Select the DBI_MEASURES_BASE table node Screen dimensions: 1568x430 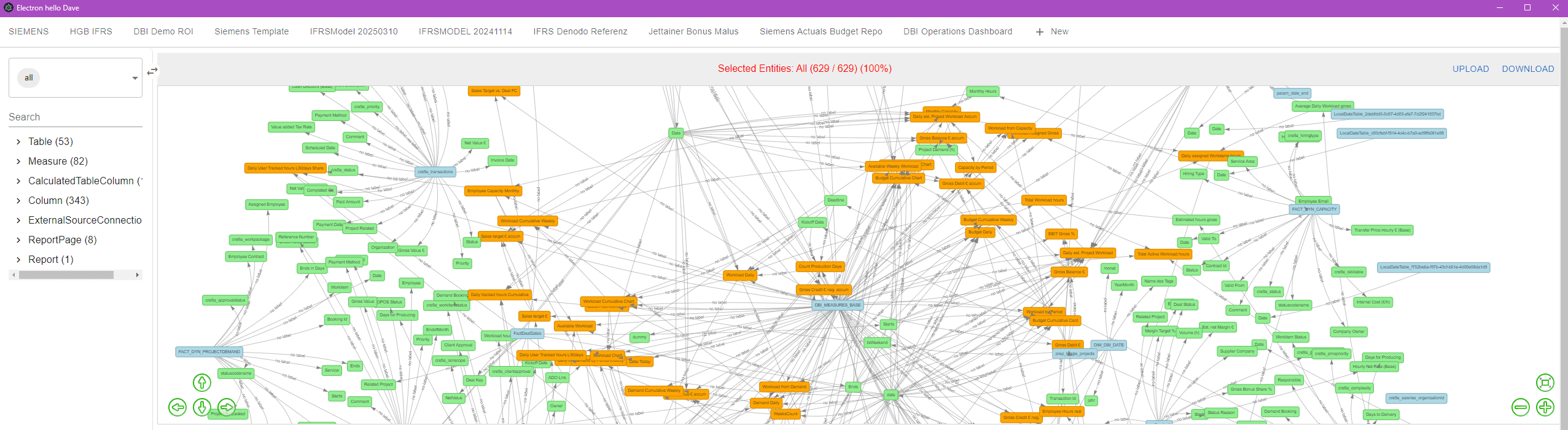[838, 305]
